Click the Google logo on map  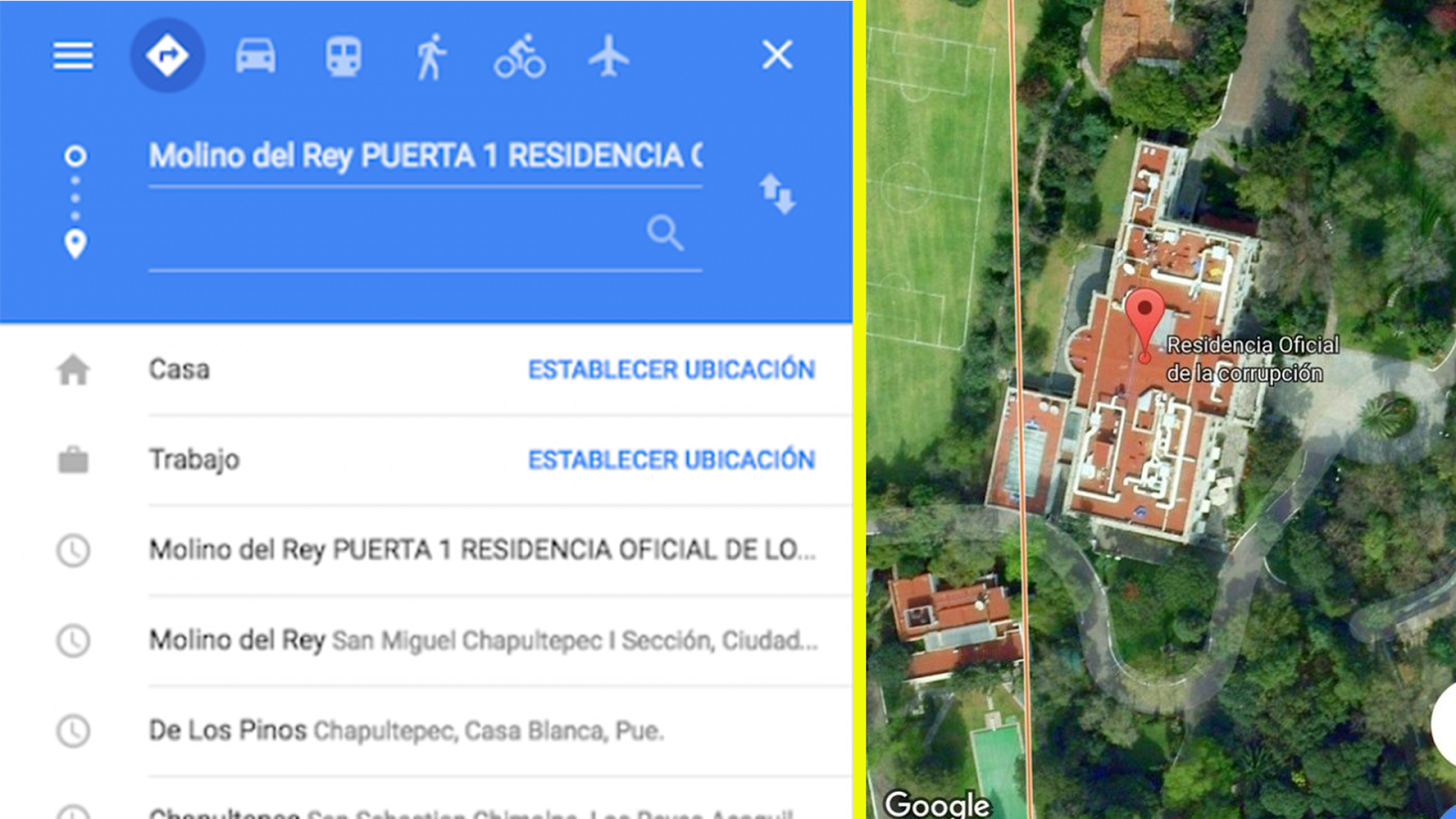click(937, 804)
